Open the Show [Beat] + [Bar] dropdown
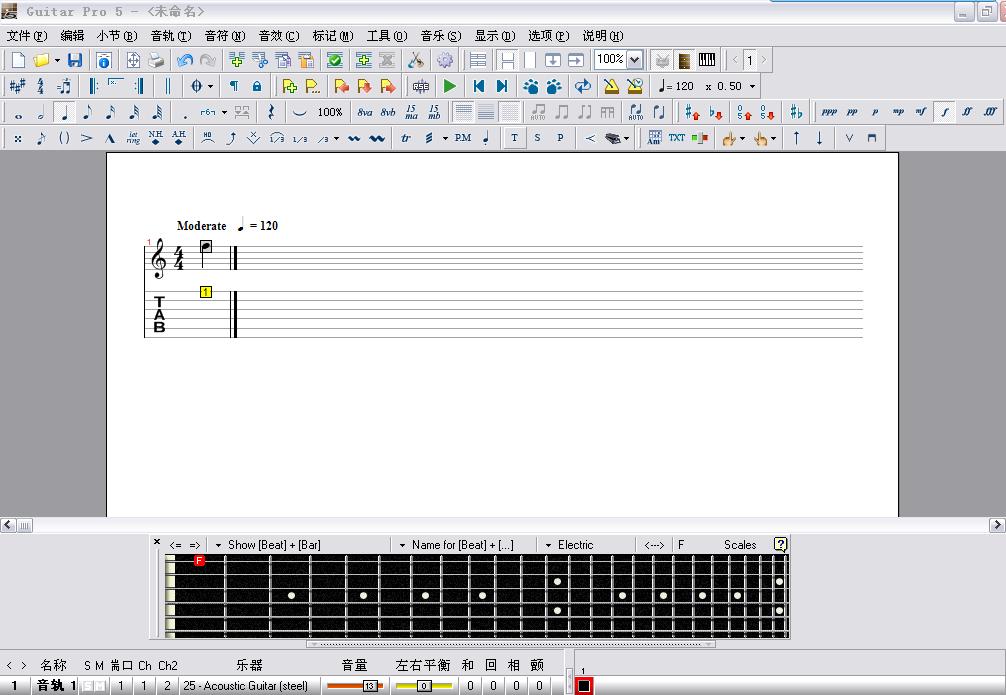The height and width of the screenshot is (695, 1006). [x=219, y=545]
